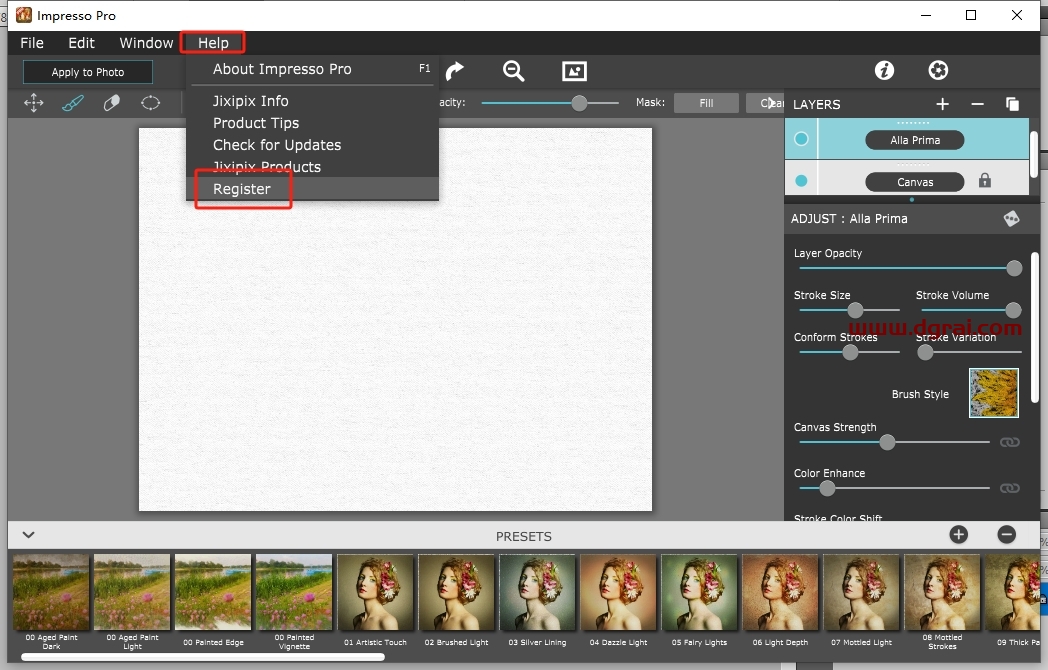Screen dimensions: 1048x670
Task: Select the Eraser tool
Action: click(112, 103)
